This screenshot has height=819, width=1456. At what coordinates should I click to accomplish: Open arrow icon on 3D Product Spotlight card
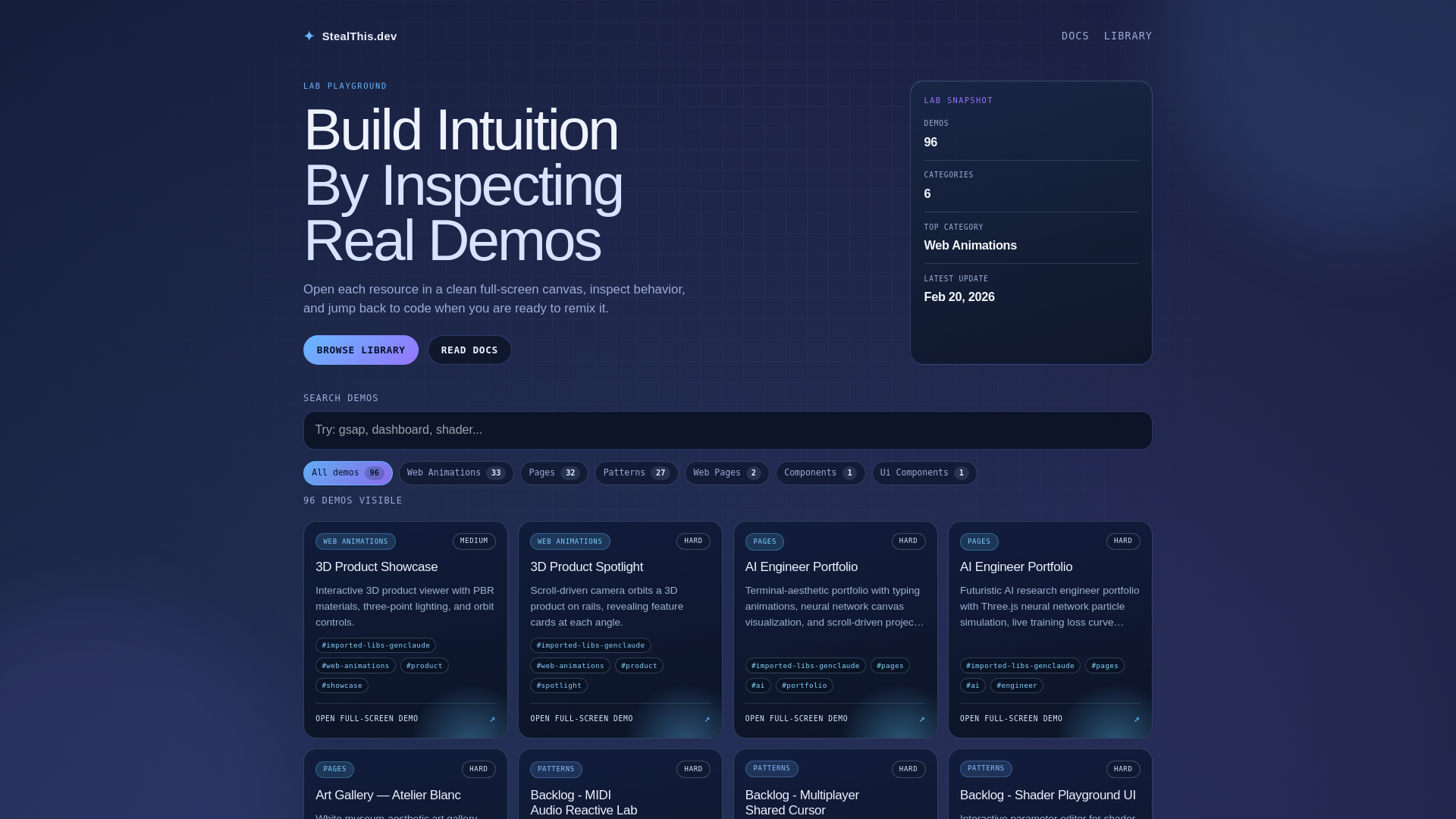tap(707, 719)
